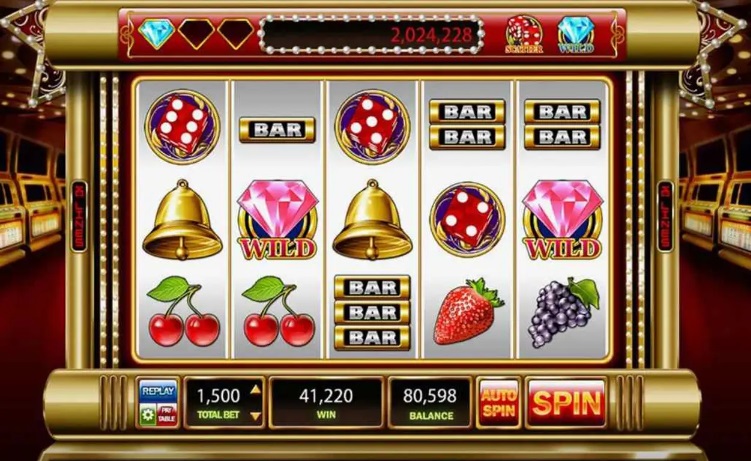This screenshot has height=461, width=751.
Task: Select the second empty diamond slot
Action: point(196,34)
